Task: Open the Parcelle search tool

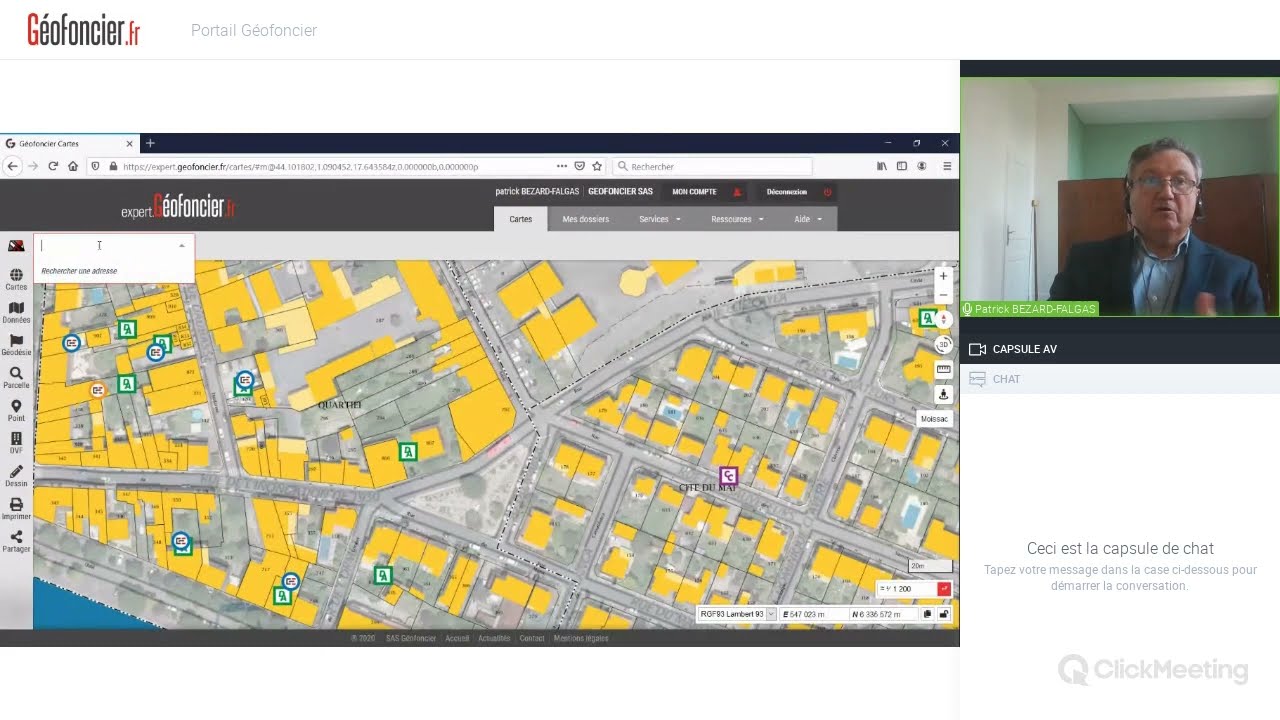Action: coord(16,377)
